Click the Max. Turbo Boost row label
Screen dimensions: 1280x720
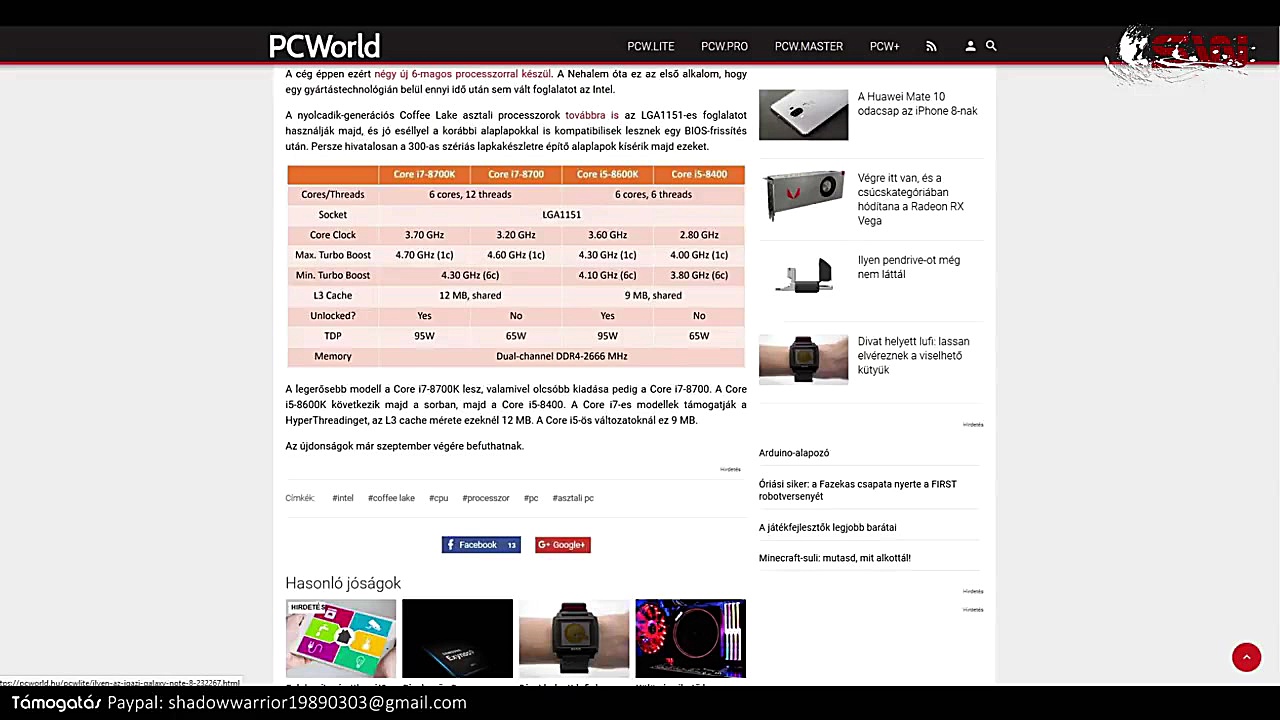point(333,255)
